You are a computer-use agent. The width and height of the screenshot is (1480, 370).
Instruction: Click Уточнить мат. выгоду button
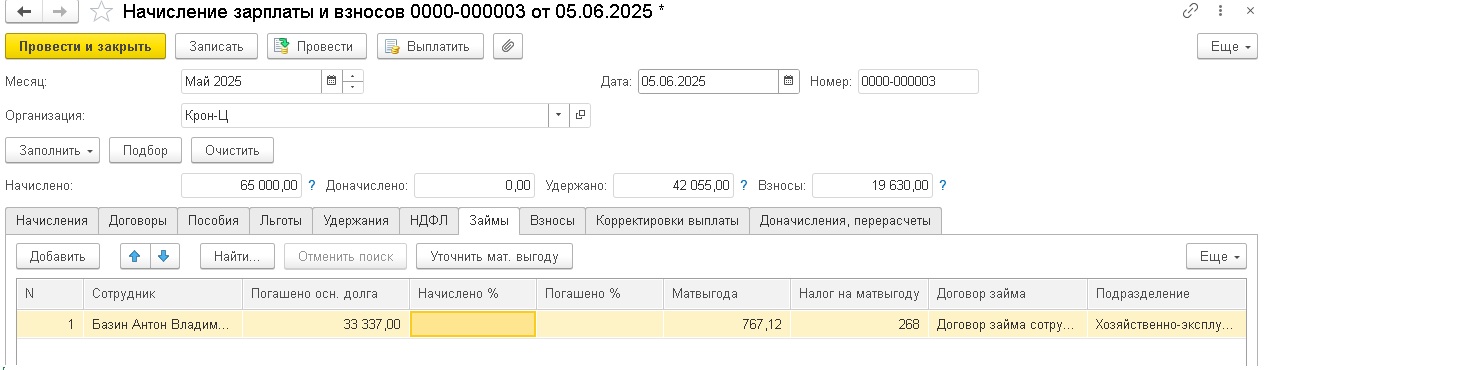click(494, 256)
